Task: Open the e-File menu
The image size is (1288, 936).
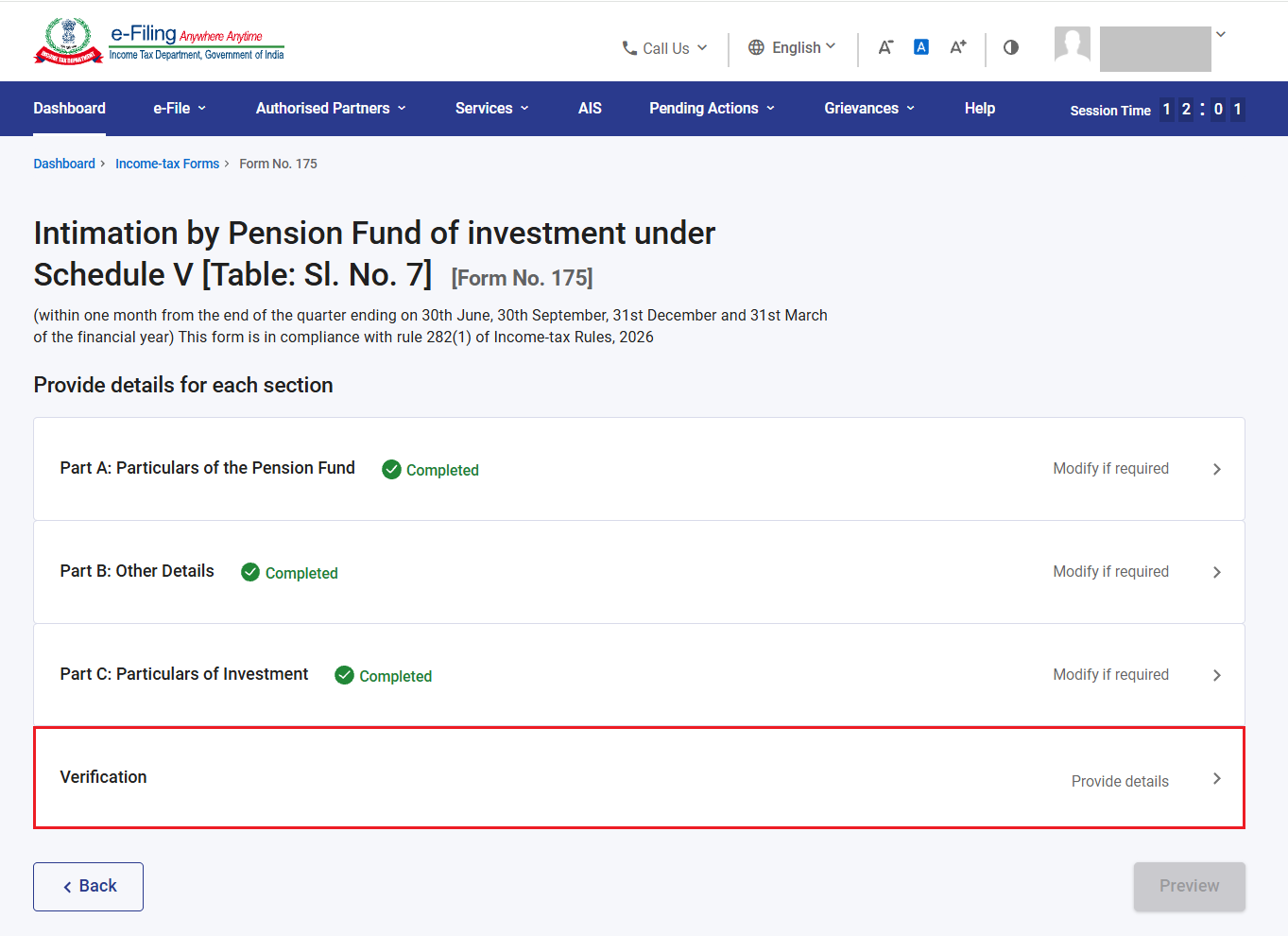Action: tap(180, 109)
